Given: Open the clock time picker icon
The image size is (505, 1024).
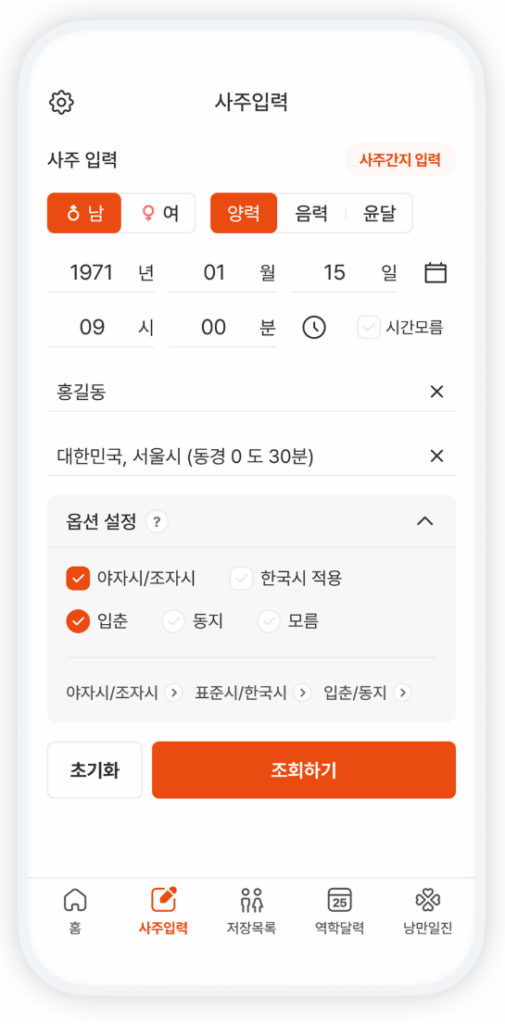Looking at the screenshot, I should pyautogui.click(x=314, y=327).
